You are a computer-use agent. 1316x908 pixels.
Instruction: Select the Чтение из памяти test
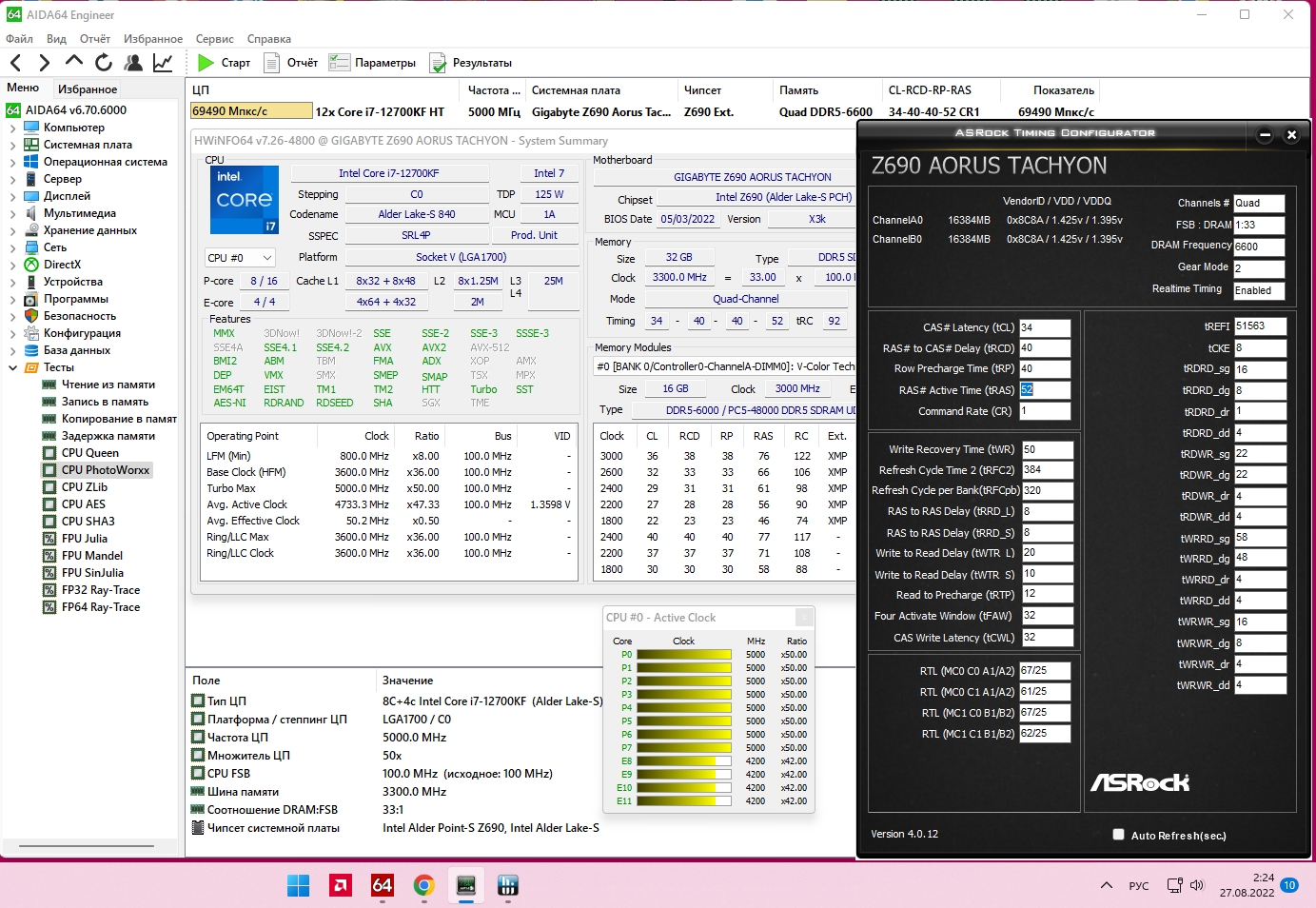(x=99, y=385)
